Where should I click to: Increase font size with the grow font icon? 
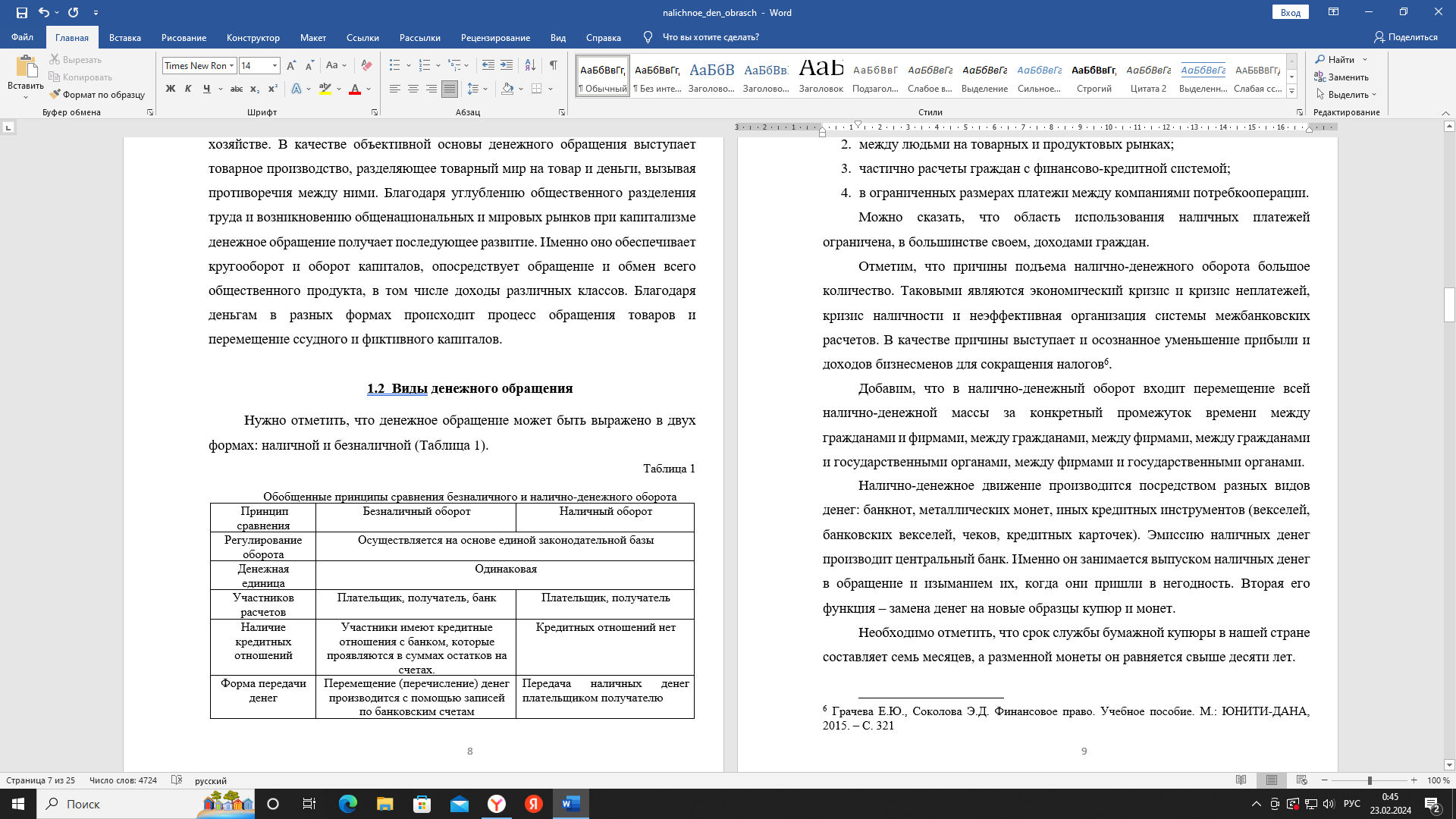[292, 66]
